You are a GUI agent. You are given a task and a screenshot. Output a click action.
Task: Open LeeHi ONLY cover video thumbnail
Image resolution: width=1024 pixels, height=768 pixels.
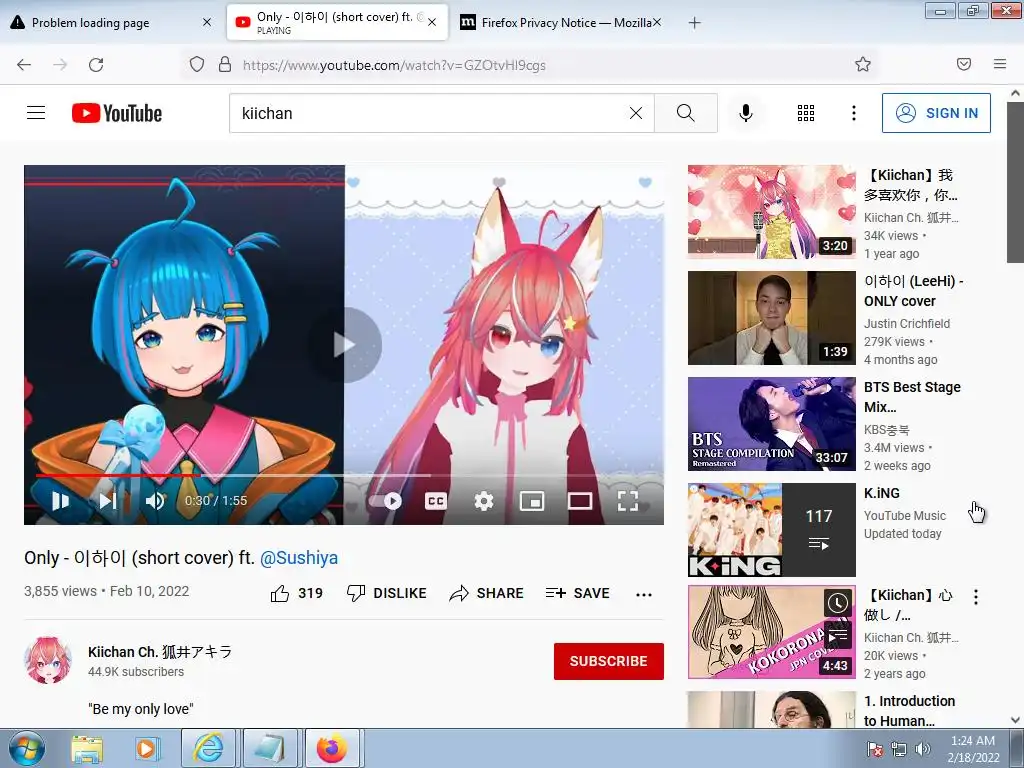(771, 317)
